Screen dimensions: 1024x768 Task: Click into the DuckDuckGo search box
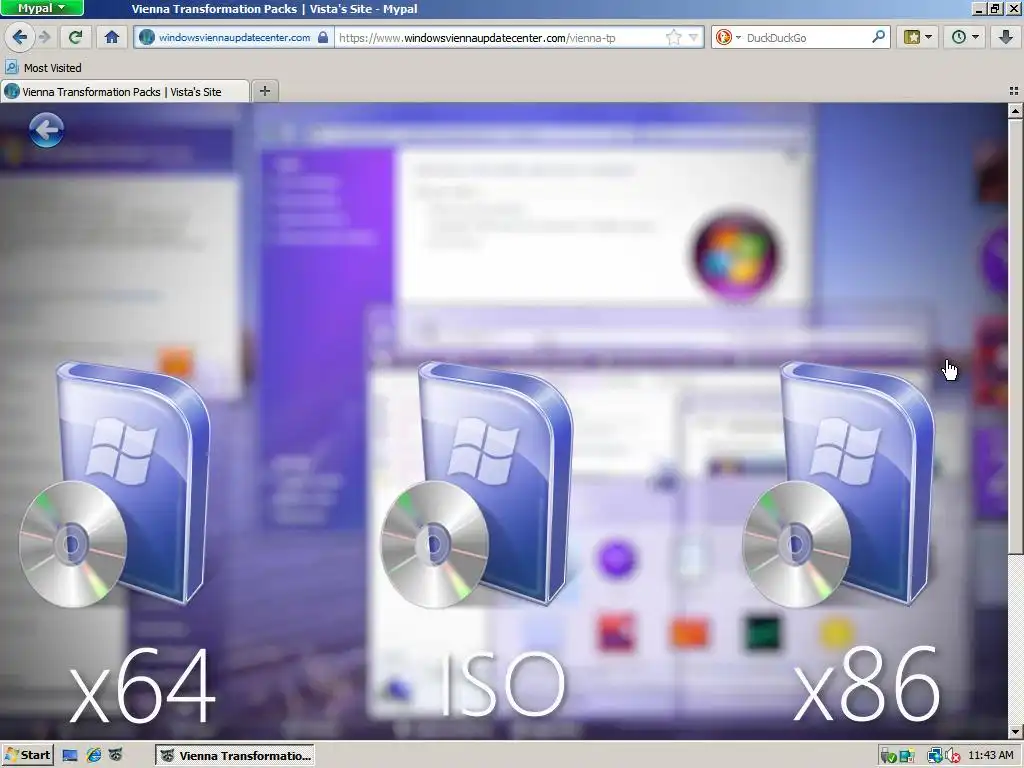[x=807, y=38]
